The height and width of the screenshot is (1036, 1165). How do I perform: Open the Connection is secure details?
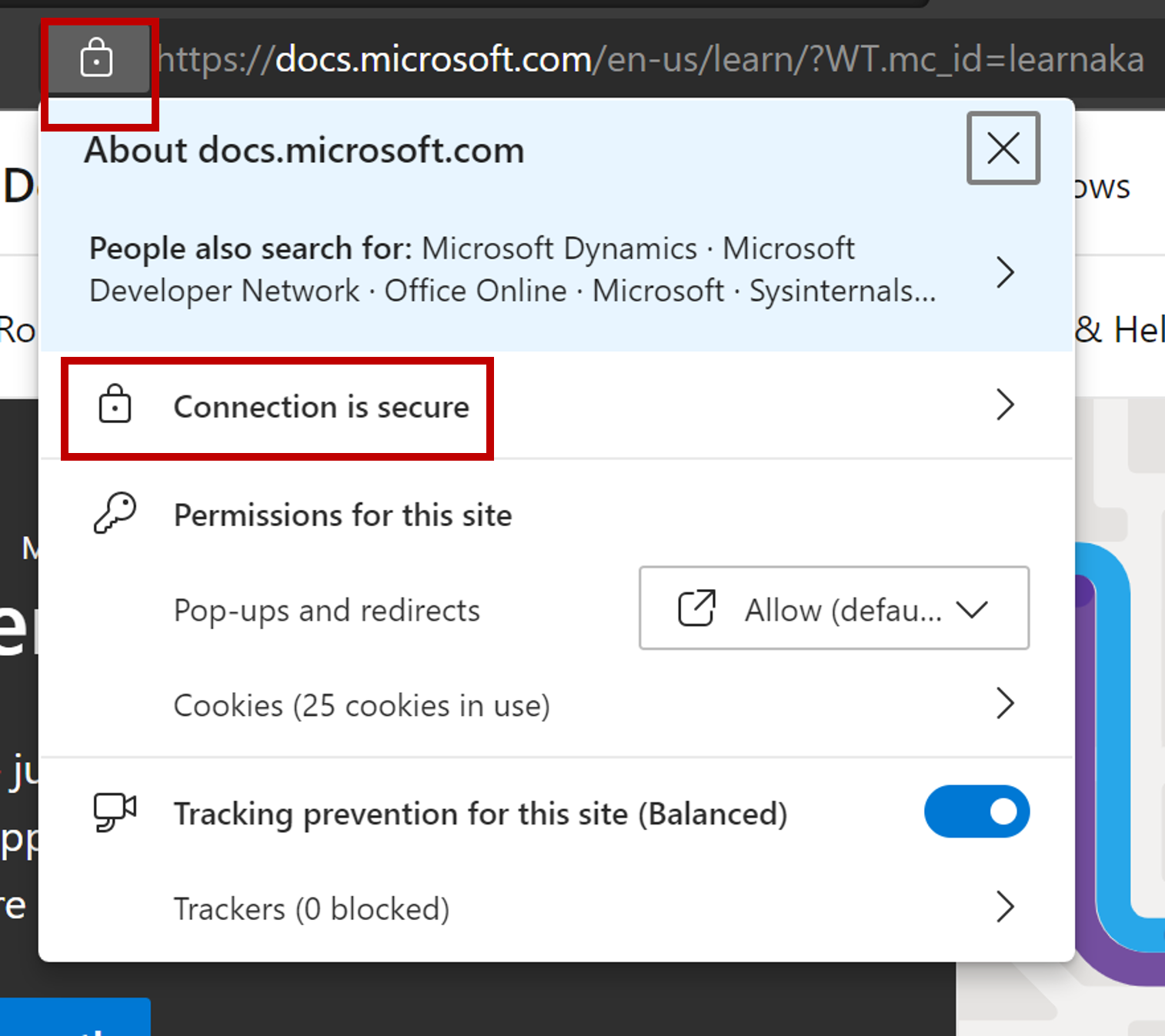[x=557, y=406]
